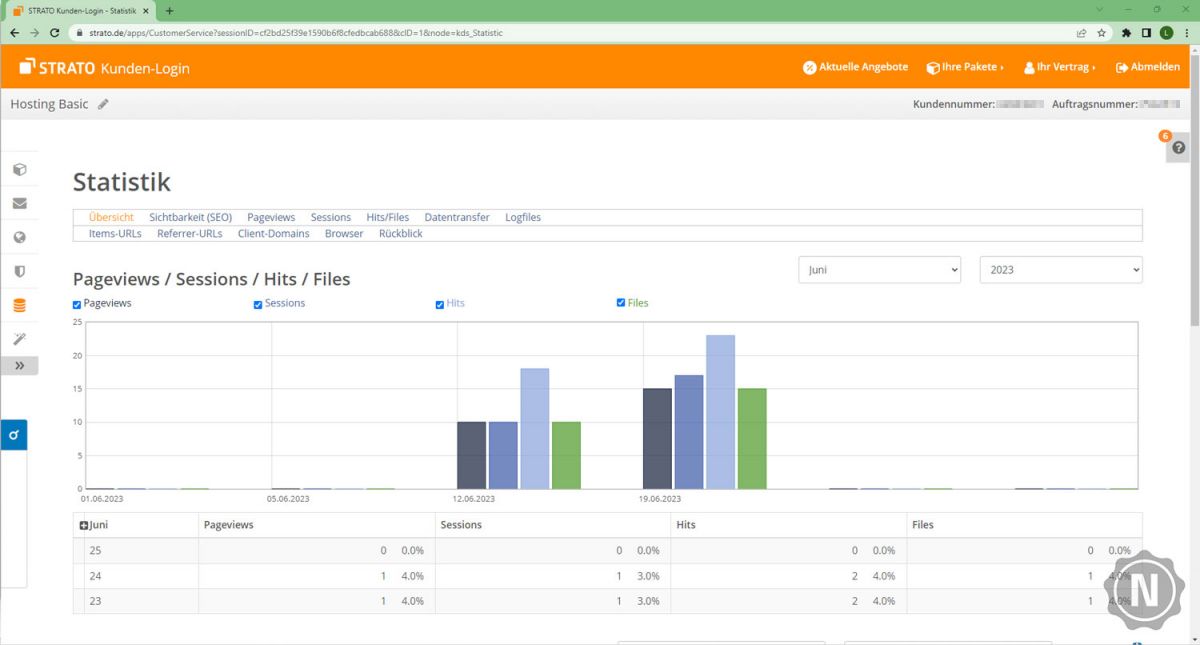Switch to Sichtbarkeit (SEO) tab
The width and height of the screenshot is (1200, 645).
pyautogui.click(x=190, y=217)
